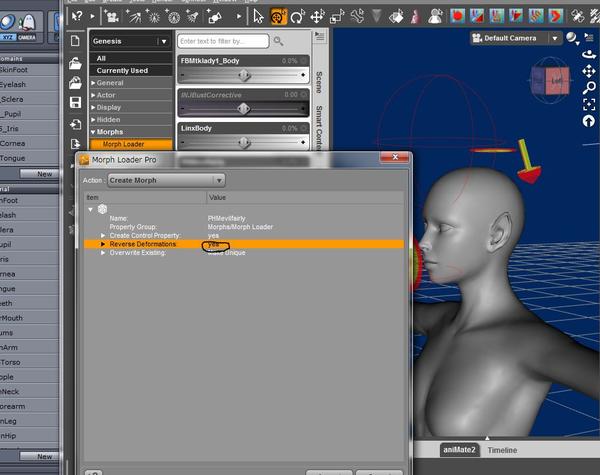The image size is (600, 475).
Task: Select the Scale tool
Action: [337, 16]
